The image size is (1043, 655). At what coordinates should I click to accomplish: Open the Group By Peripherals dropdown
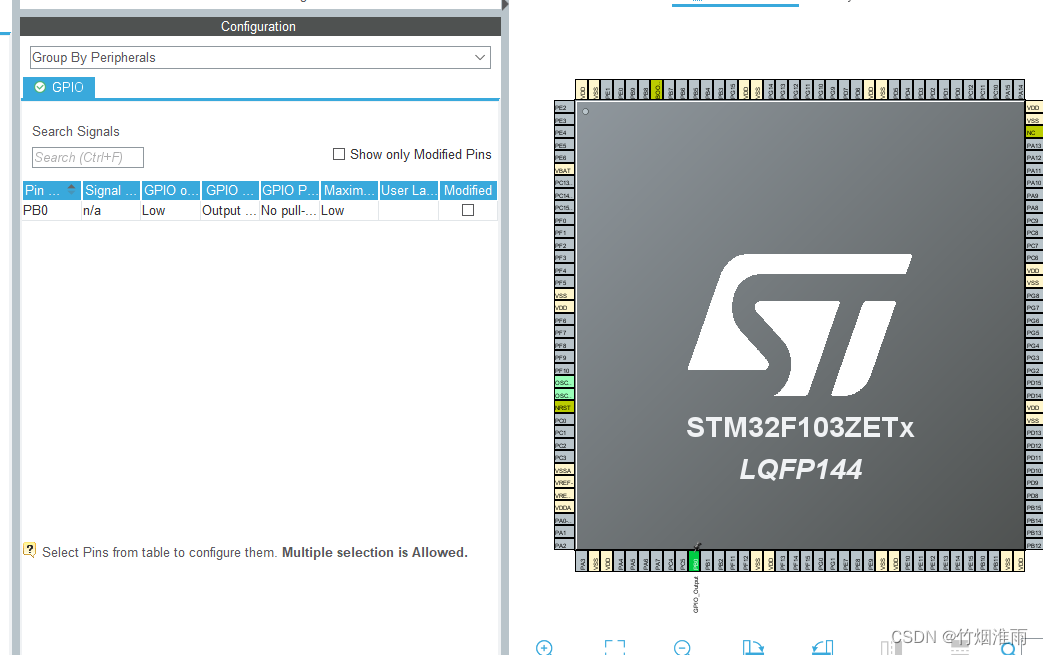(260, 57)
